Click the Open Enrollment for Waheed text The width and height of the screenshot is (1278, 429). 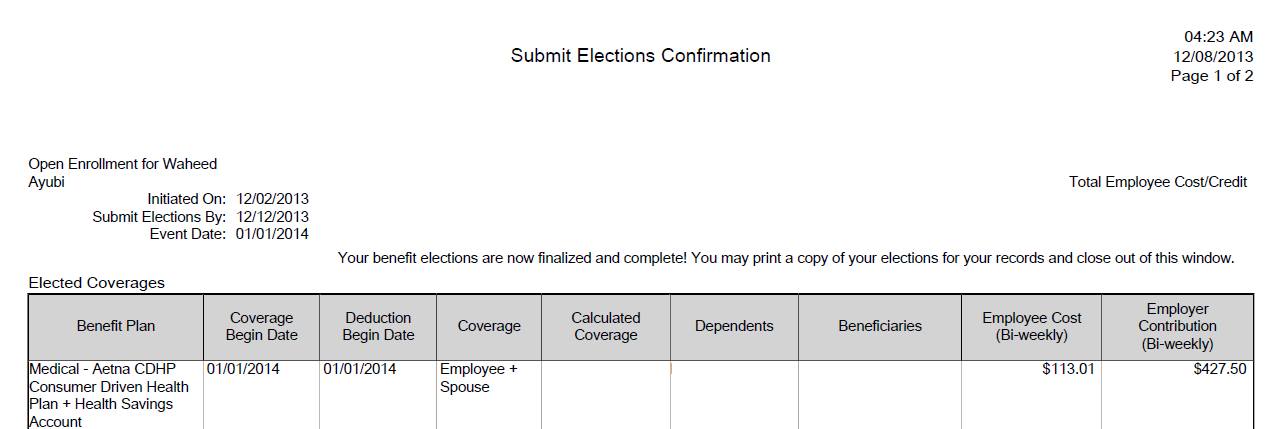(x=122, y=164)
